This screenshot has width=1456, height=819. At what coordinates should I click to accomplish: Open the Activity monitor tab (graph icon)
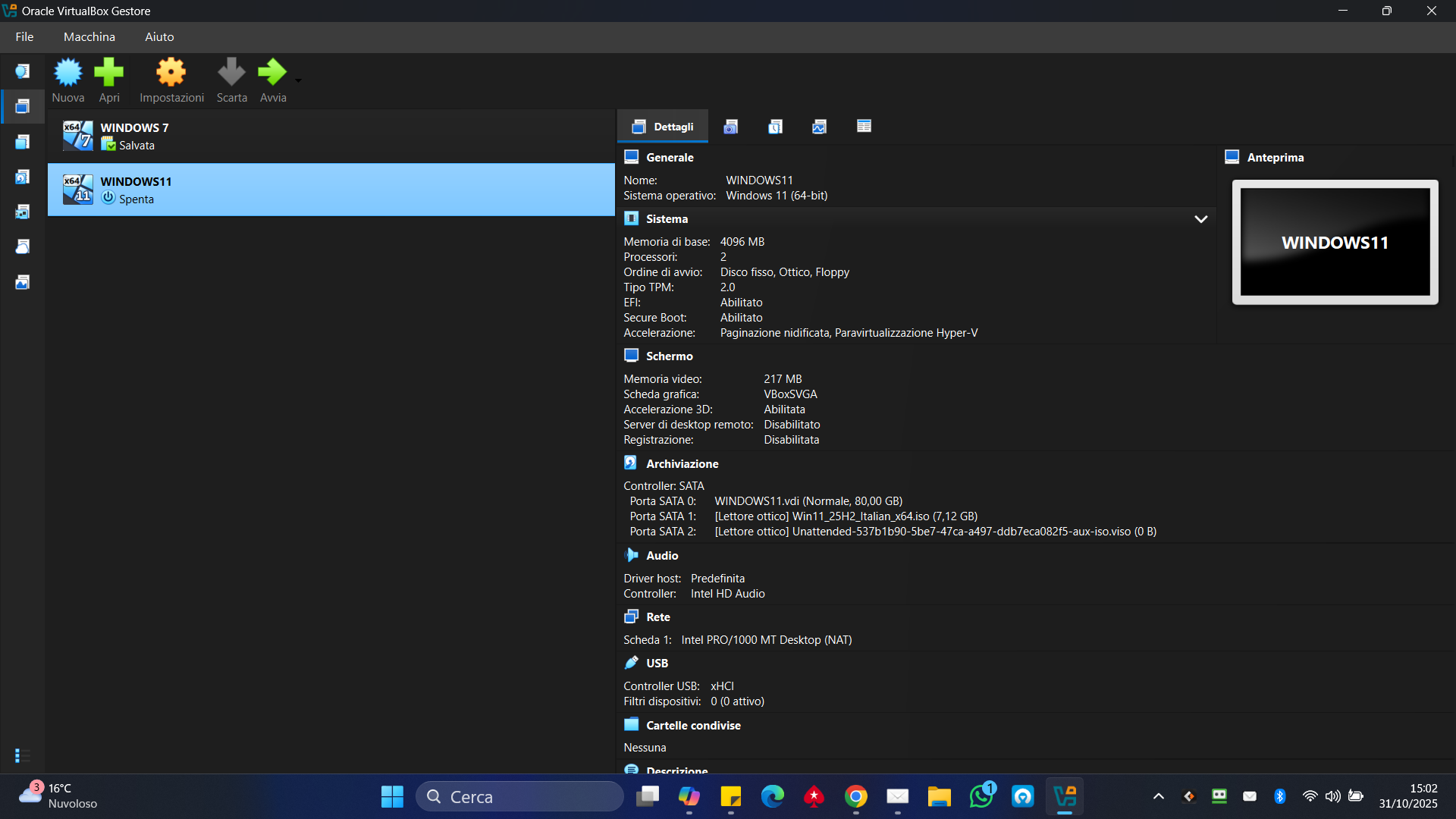pyautogui.click(x=819, y=127)
